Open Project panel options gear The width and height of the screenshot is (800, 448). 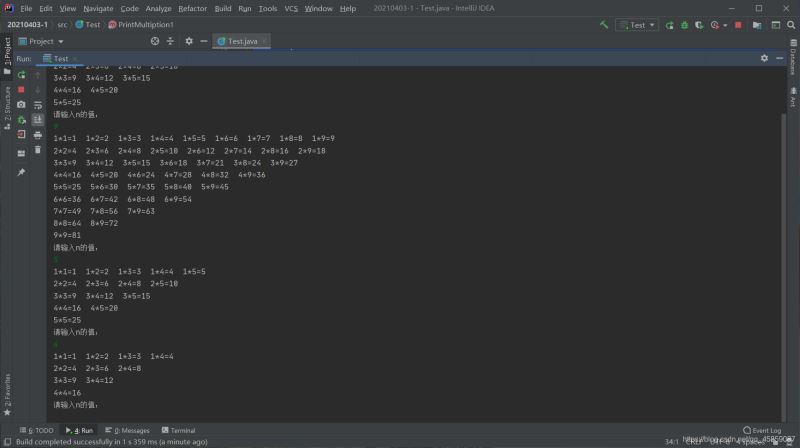[x=189, y=41]
